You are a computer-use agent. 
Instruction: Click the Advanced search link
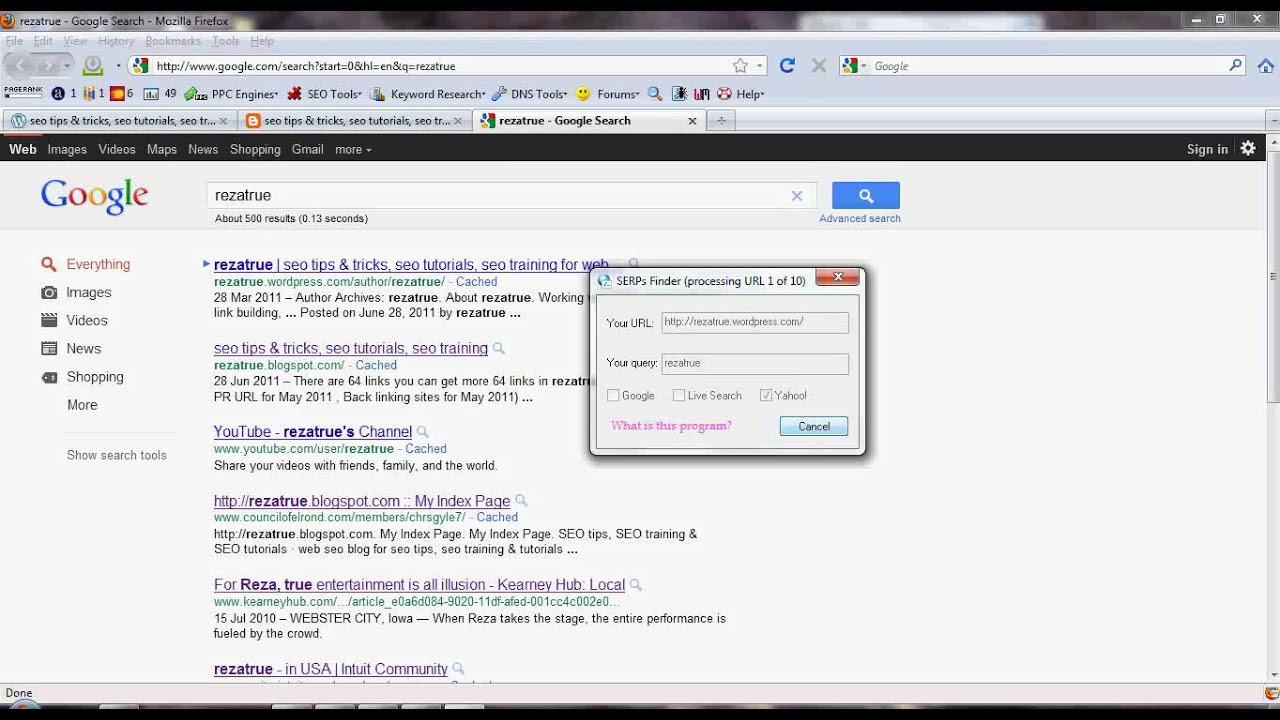click(x=860, y=218)
